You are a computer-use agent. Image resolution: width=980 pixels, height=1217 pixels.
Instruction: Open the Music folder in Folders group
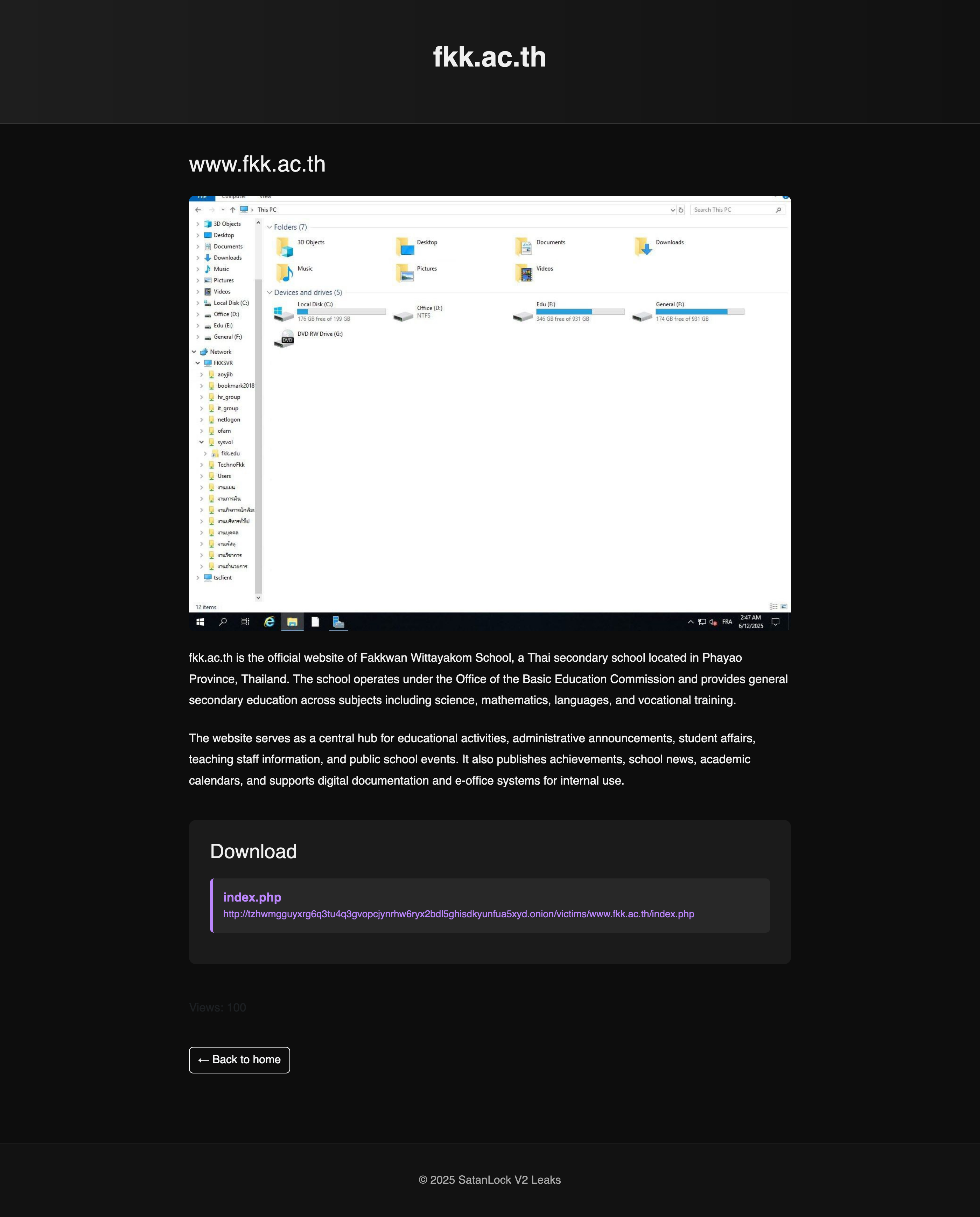[x=294, y=273]
